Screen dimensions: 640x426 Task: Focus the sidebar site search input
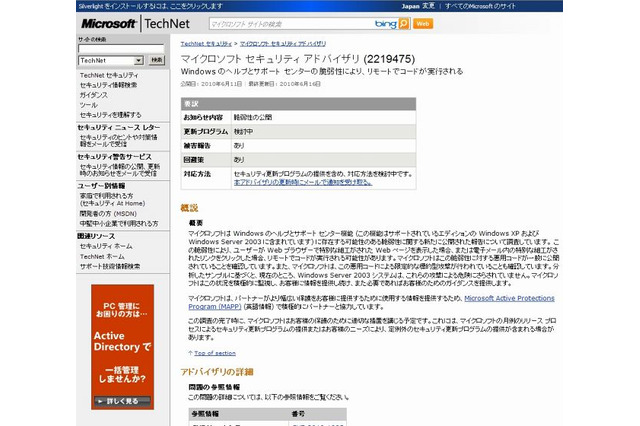[121, 49]
